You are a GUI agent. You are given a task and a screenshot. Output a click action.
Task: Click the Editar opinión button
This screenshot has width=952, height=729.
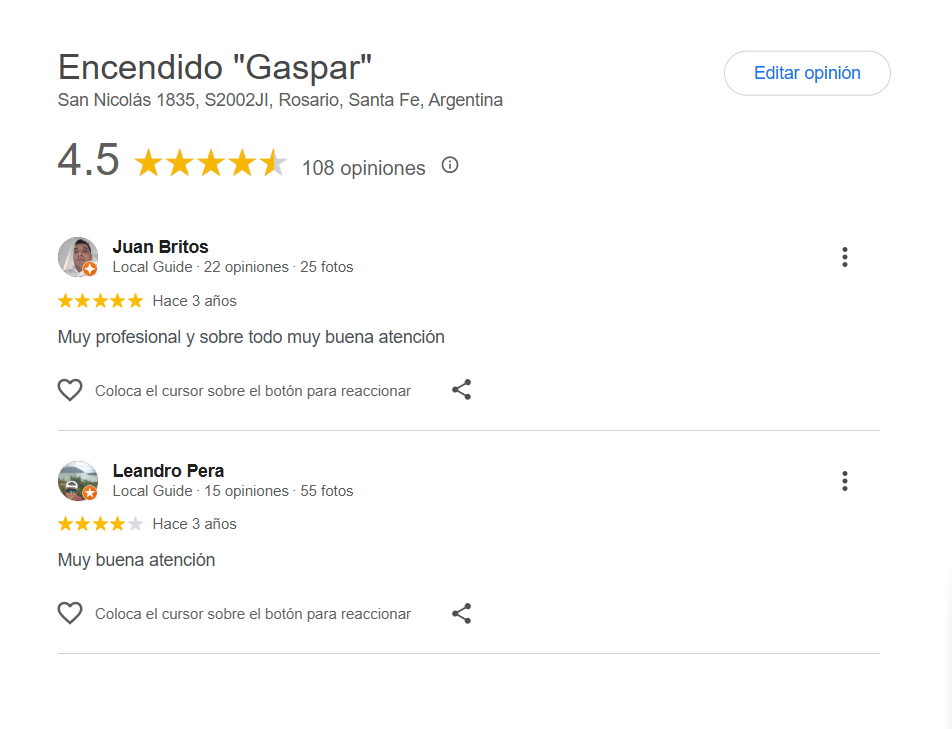(807, 73)
